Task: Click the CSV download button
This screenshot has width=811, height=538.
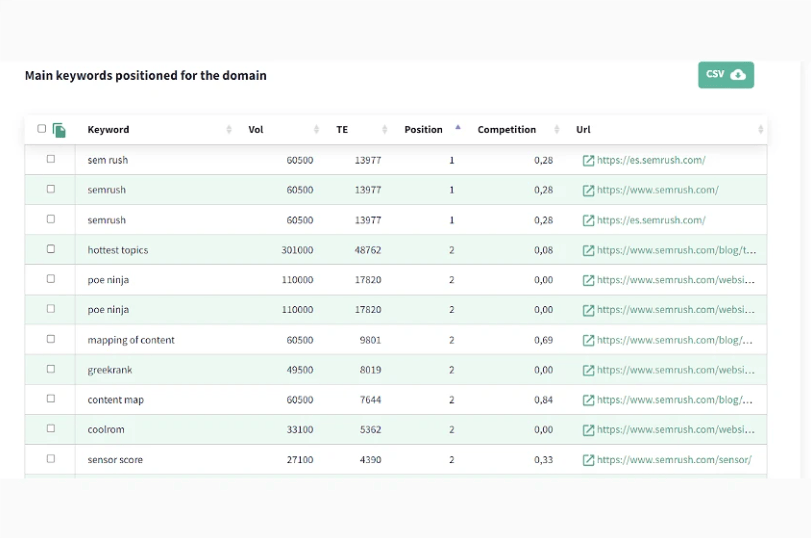Action: pyautogui.click(x=725, y=75)
